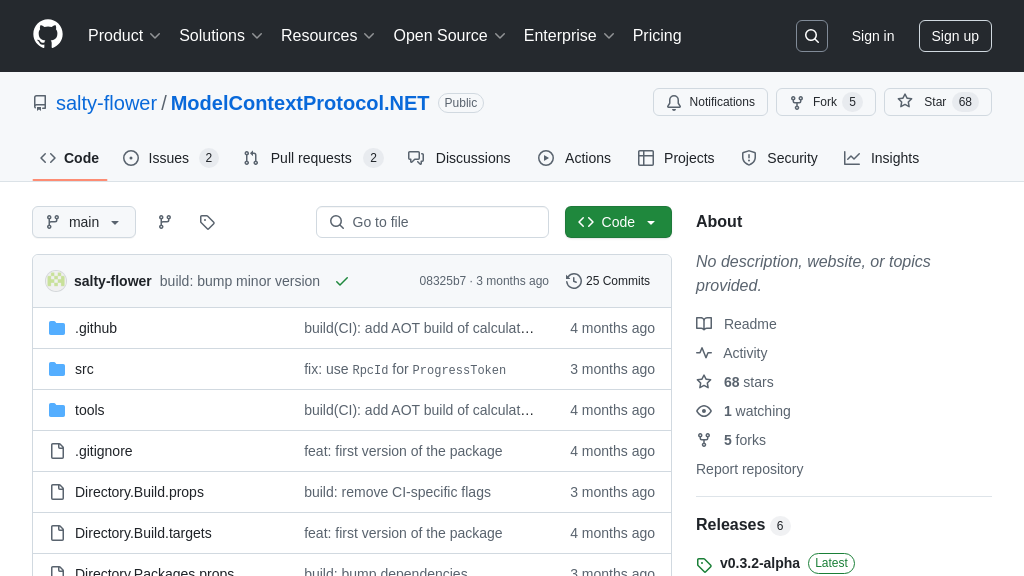Switch to the Issues tab

coord(169,158)
